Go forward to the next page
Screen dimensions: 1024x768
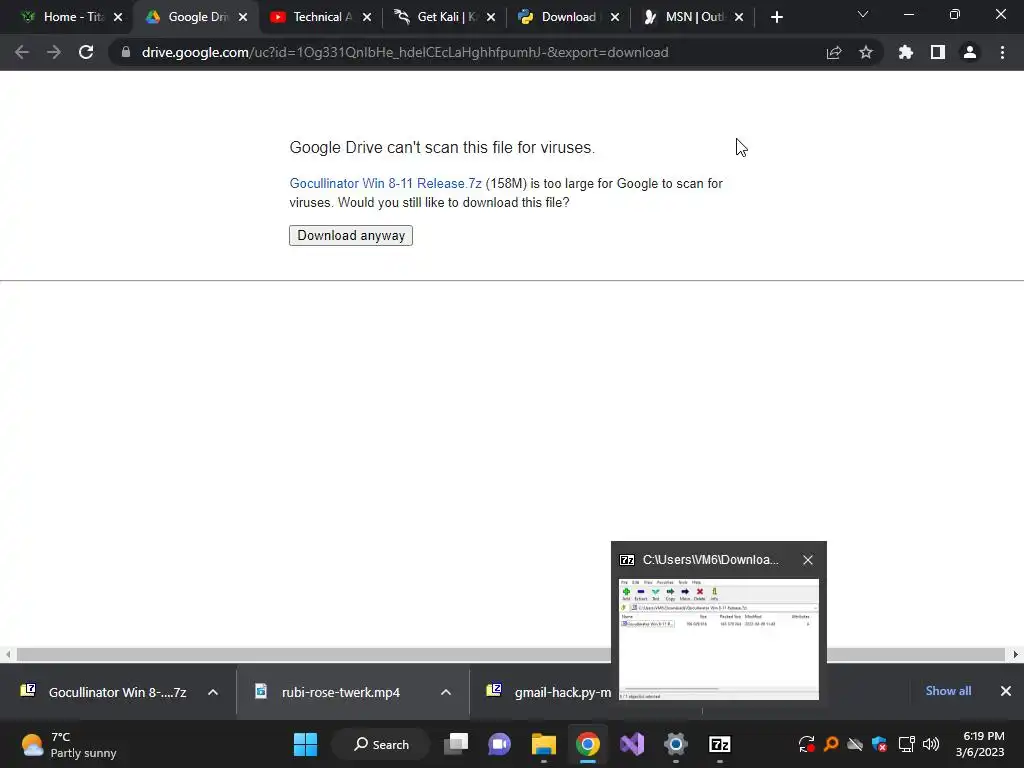pos(54,52)
